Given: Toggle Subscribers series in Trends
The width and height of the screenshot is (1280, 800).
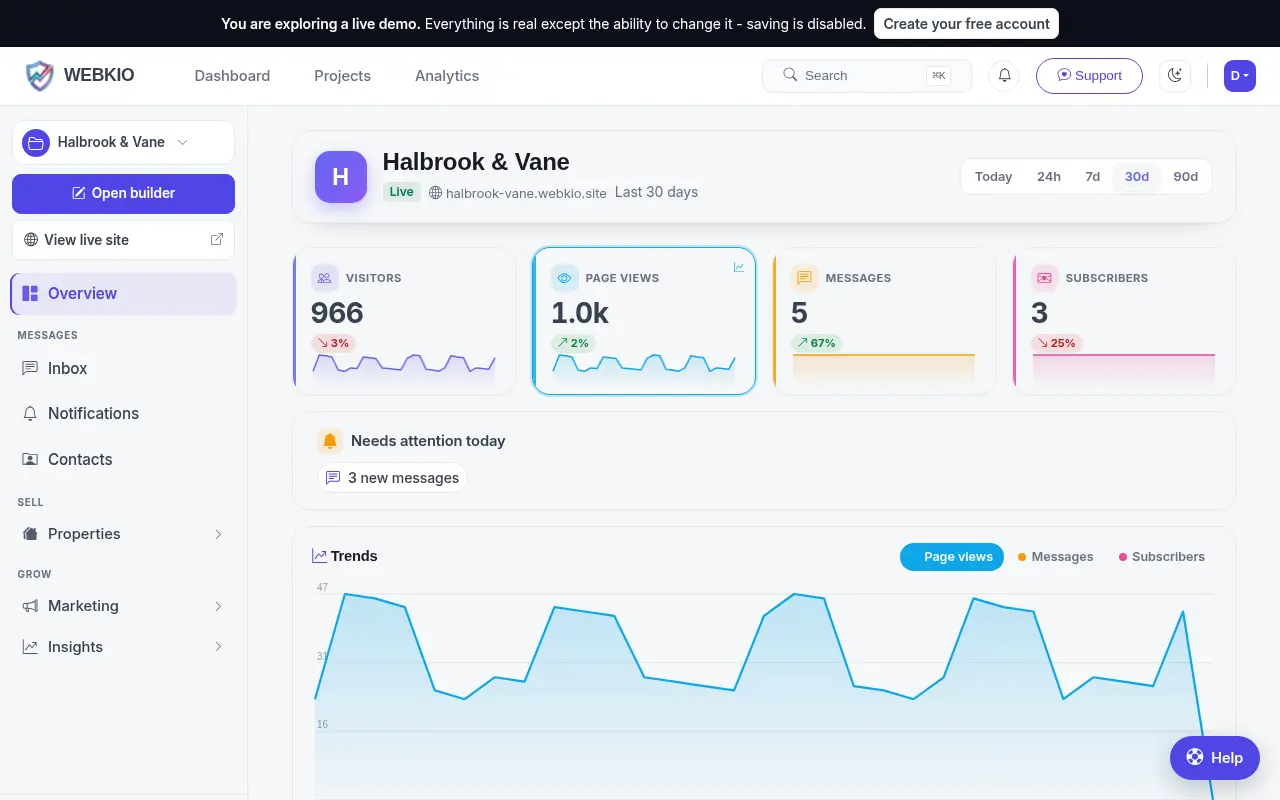Looking at the screenshot, I should tap(1162, 557).
